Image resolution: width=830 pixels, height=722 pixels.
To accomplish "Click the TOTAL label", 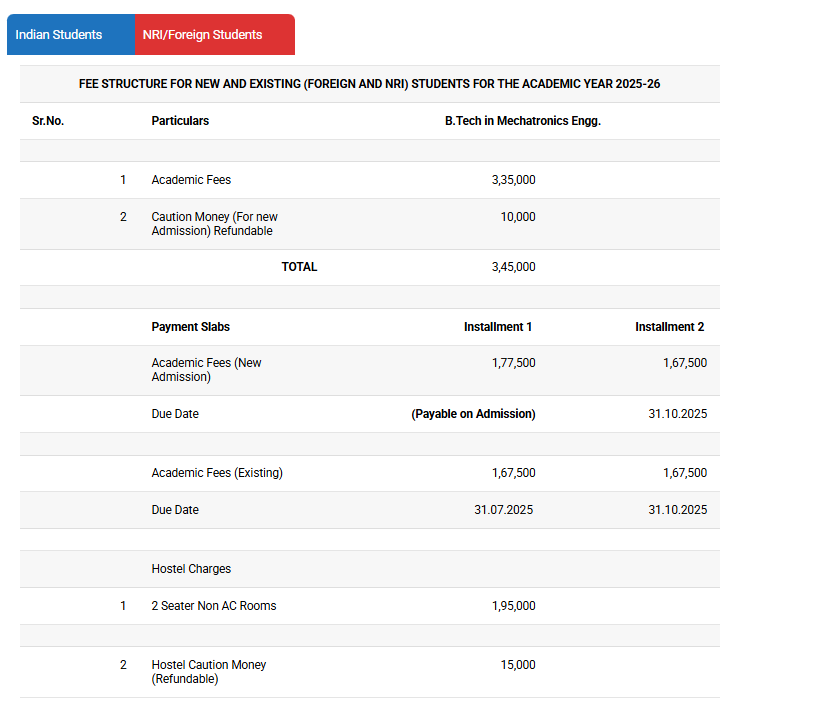I will [299, 267].
